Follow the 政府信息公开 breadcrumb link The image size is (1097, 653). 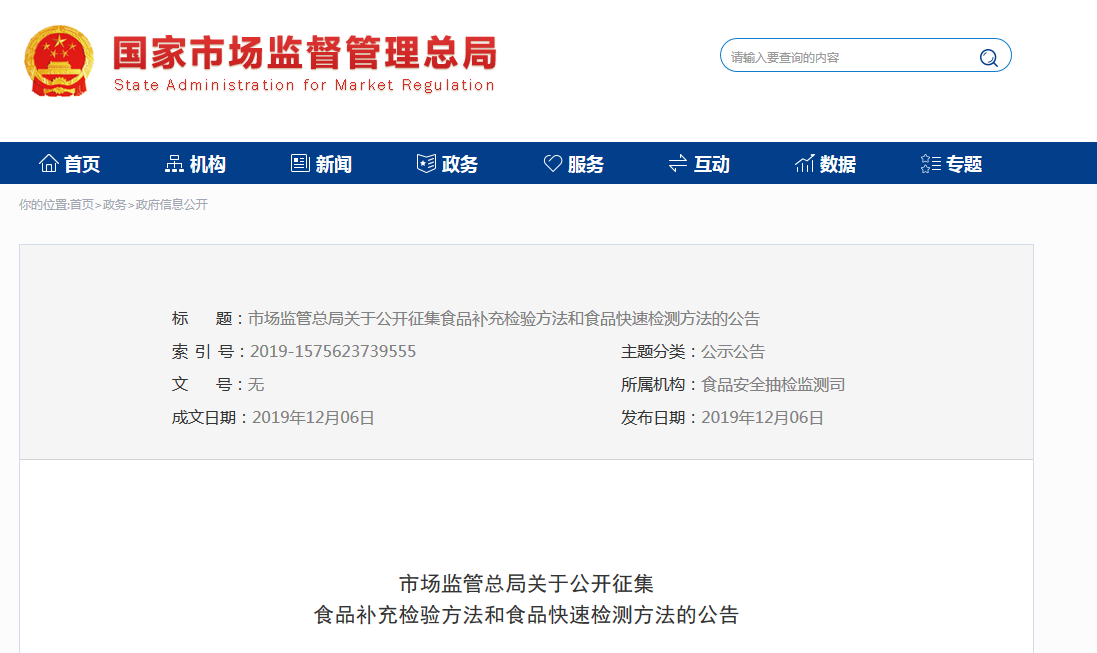click(x=171, y=204)
